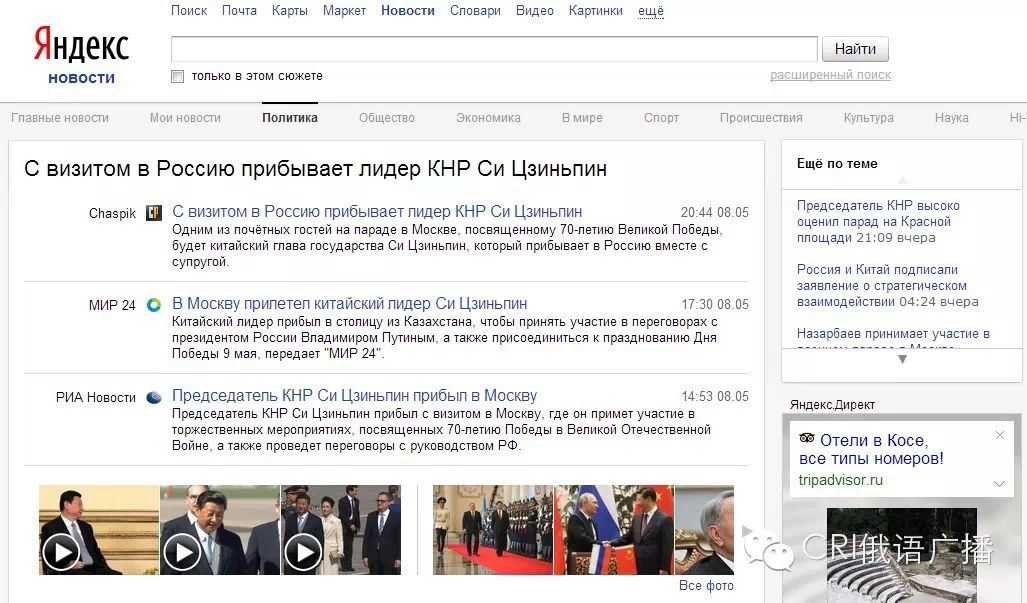The image size is (1027, 603).
Task: Switch to Спорт tab
Action: (x=661, y=118)
